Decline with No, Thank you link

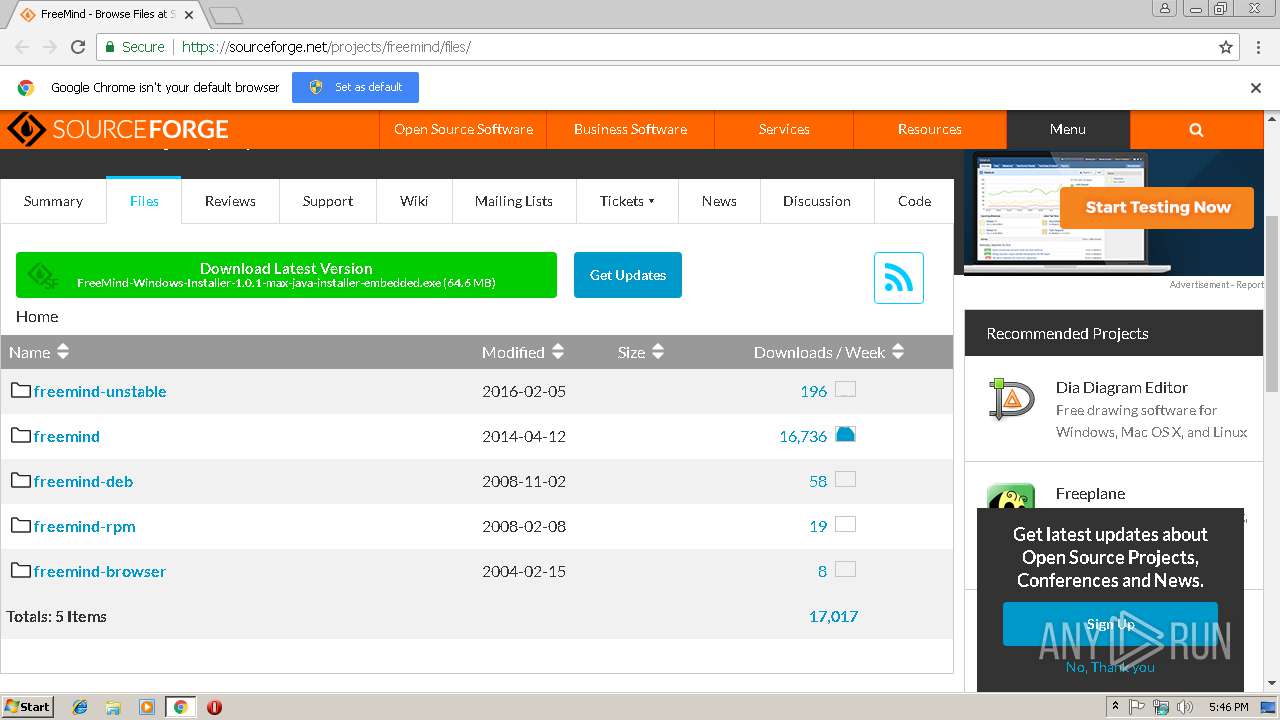(1110, 667)
